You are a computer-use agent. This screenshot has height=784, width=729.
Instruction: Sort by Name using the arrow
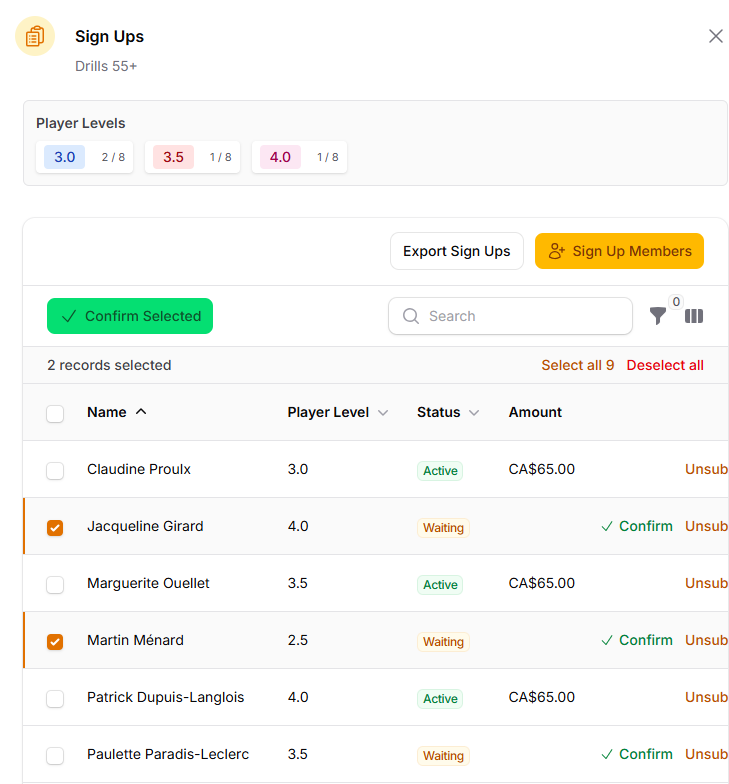point(141,412)
